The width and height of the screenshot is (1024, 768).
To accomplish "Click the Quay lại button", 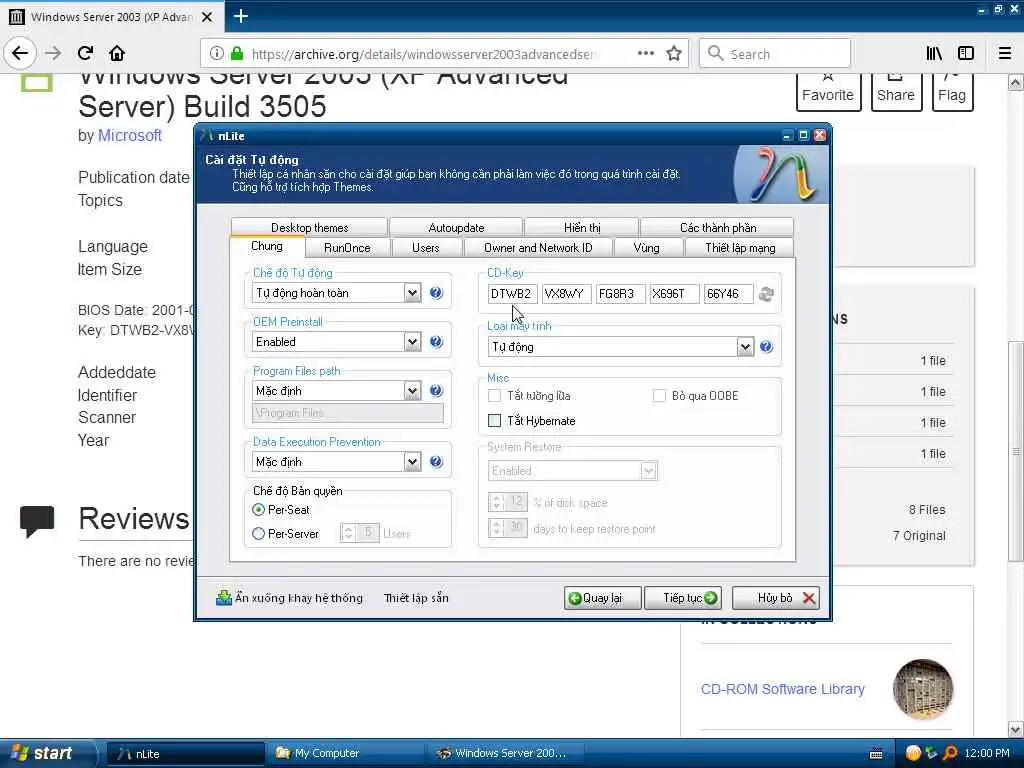I will [602, 598].
